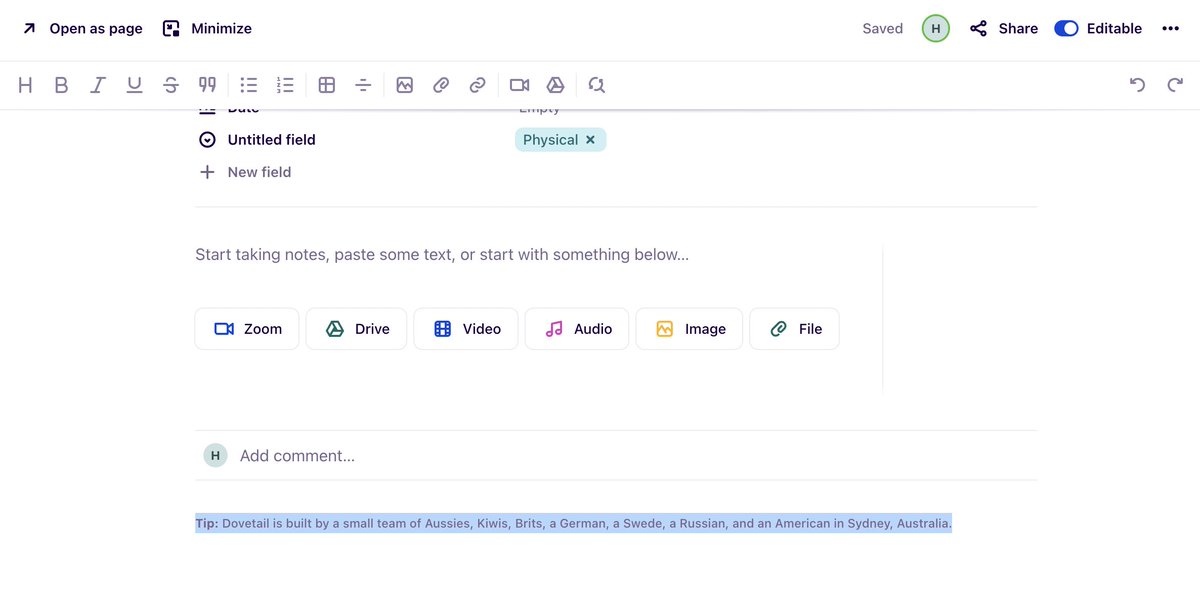Remove the Physical tag
The width and height of the screenshot is (1200, 609).
590,140
